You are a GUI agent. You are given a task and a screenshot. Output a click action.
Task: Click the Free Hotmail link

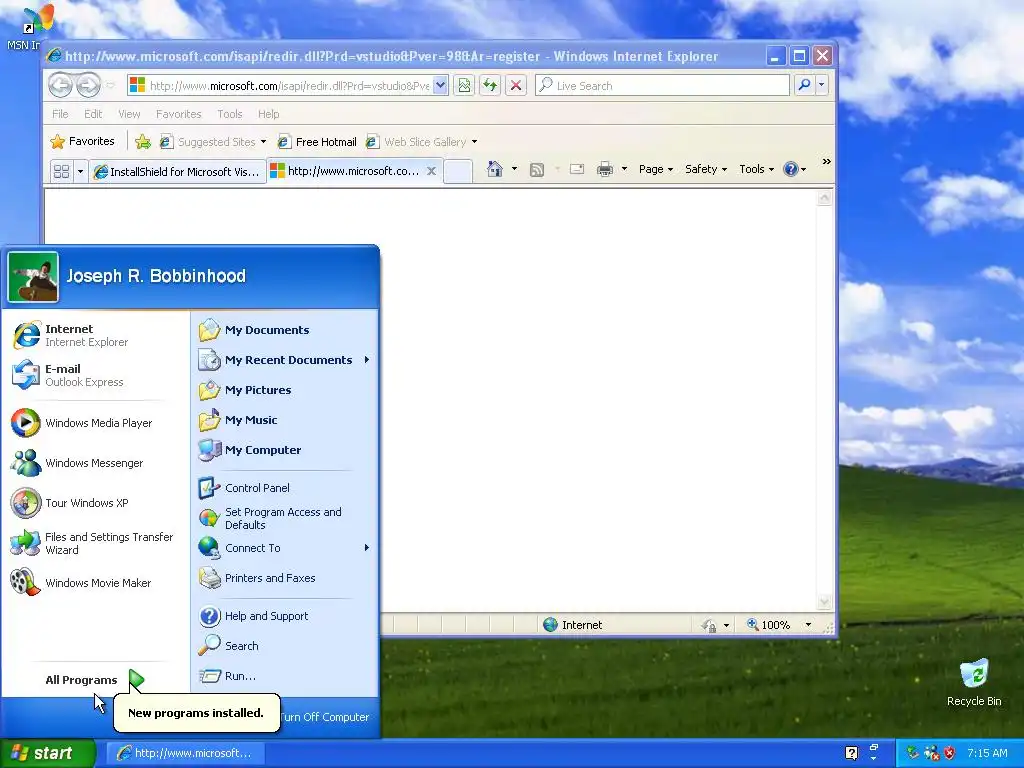[x=317, y=142]
